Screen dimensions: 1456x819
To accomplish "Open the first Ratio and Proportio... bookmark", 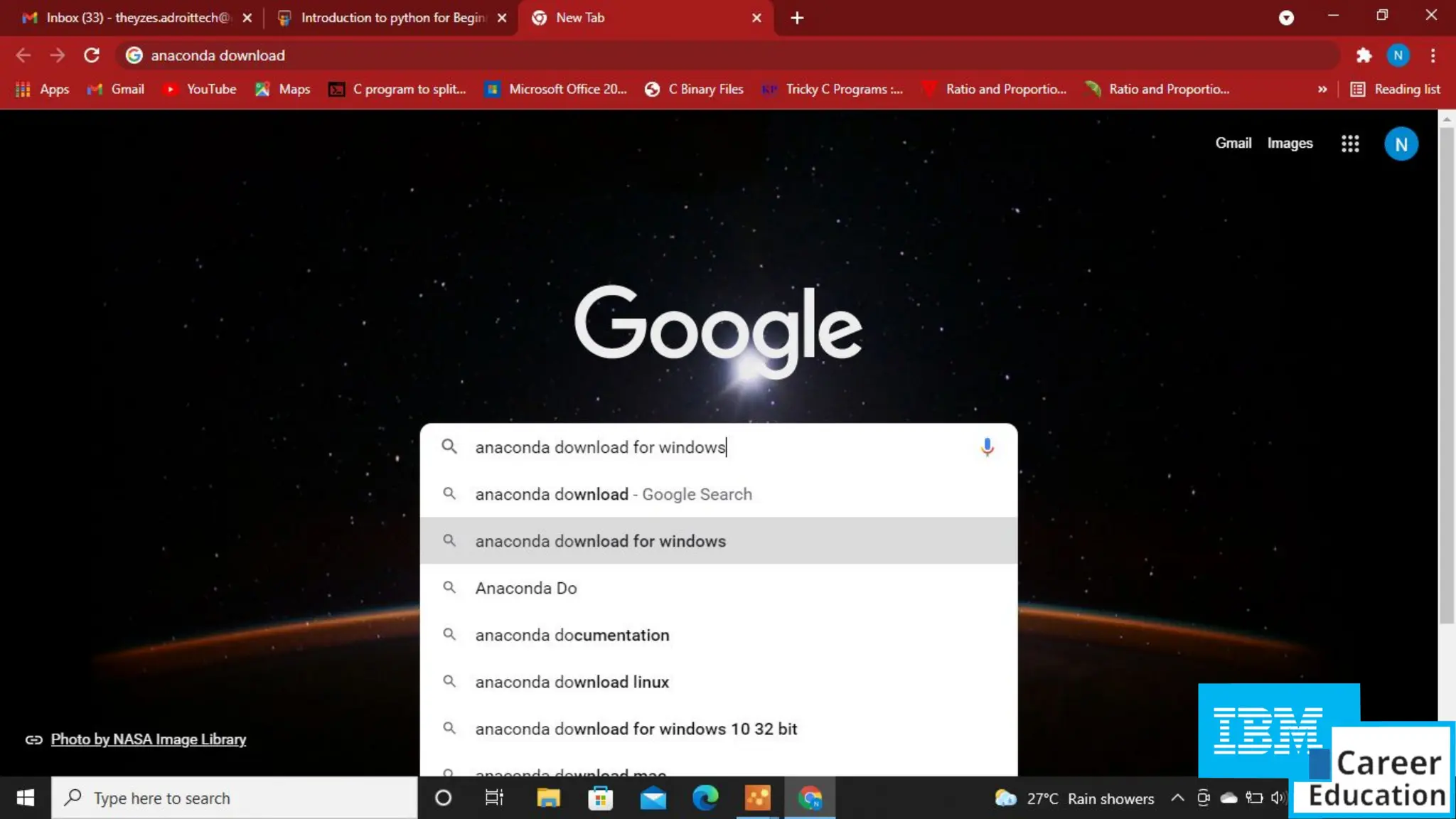I will [994, 89].
